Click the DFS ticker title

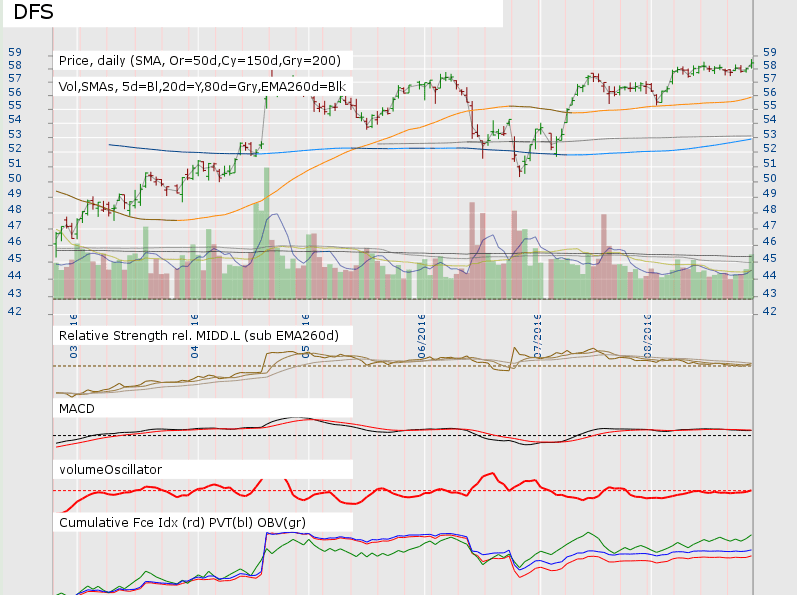pos(33,12)
